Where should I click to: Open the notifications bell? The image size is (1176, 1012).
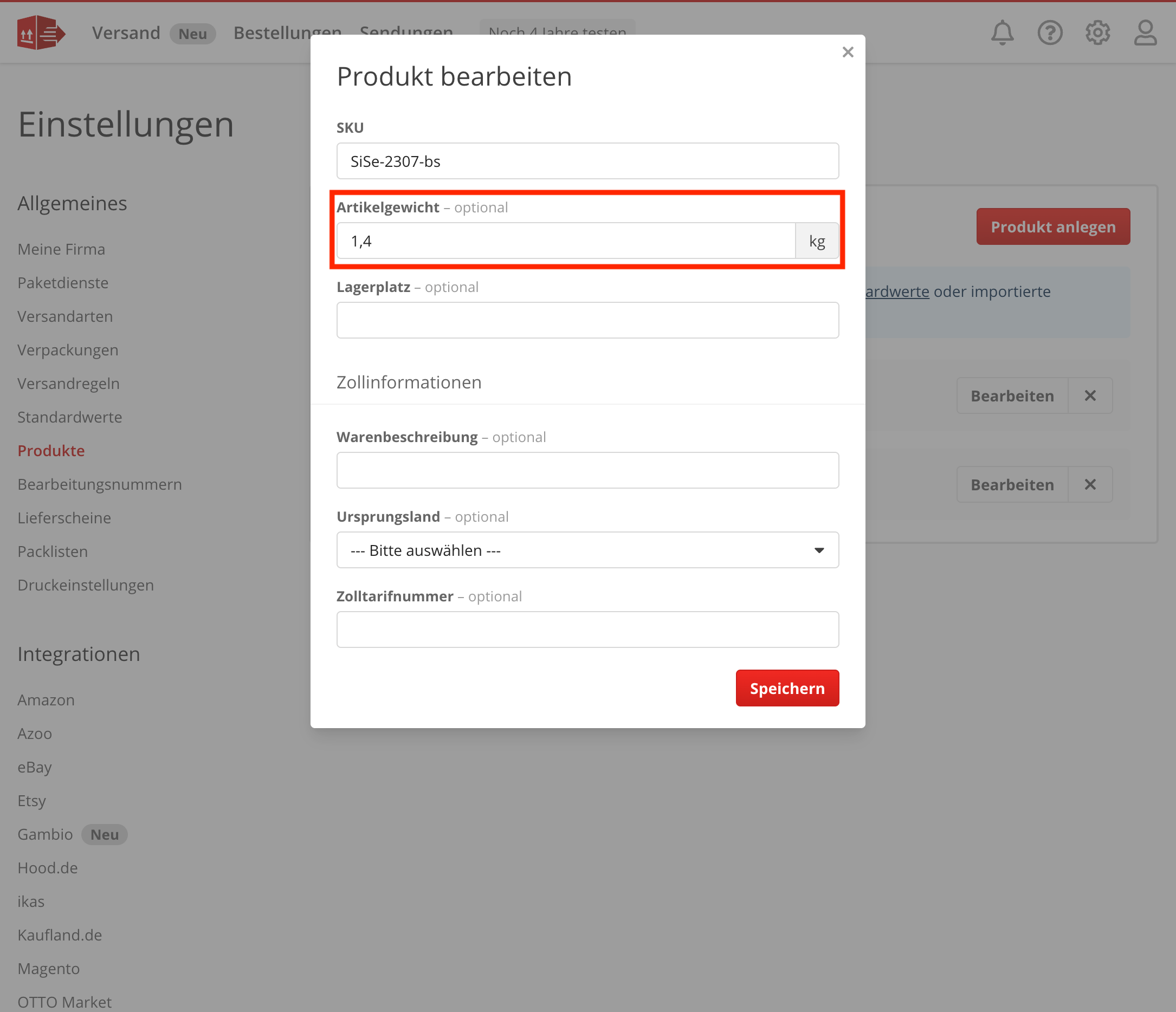pyautogui.click(x=1003, y=33)
